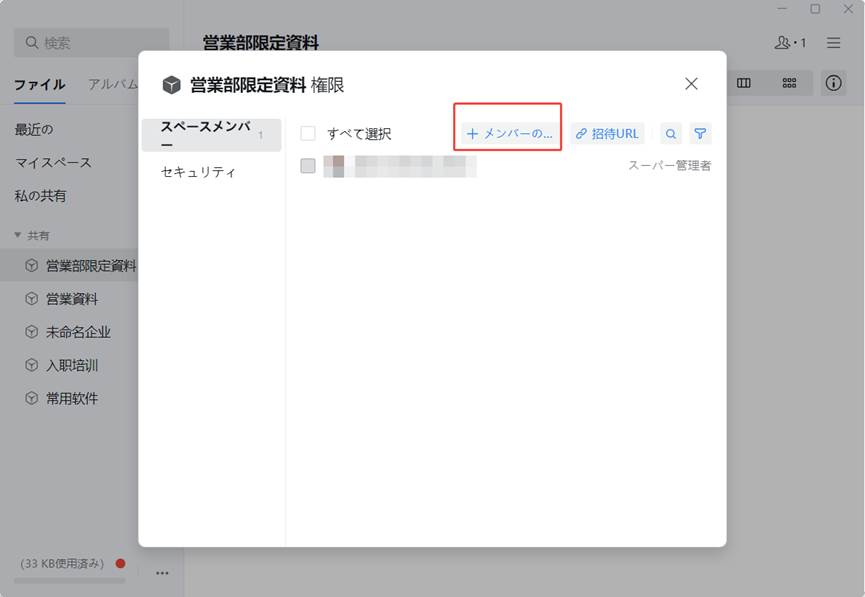Viewport: 865px width, 597px height.
Task: Click inside the 検索 search field
Action: click(90, 43)
